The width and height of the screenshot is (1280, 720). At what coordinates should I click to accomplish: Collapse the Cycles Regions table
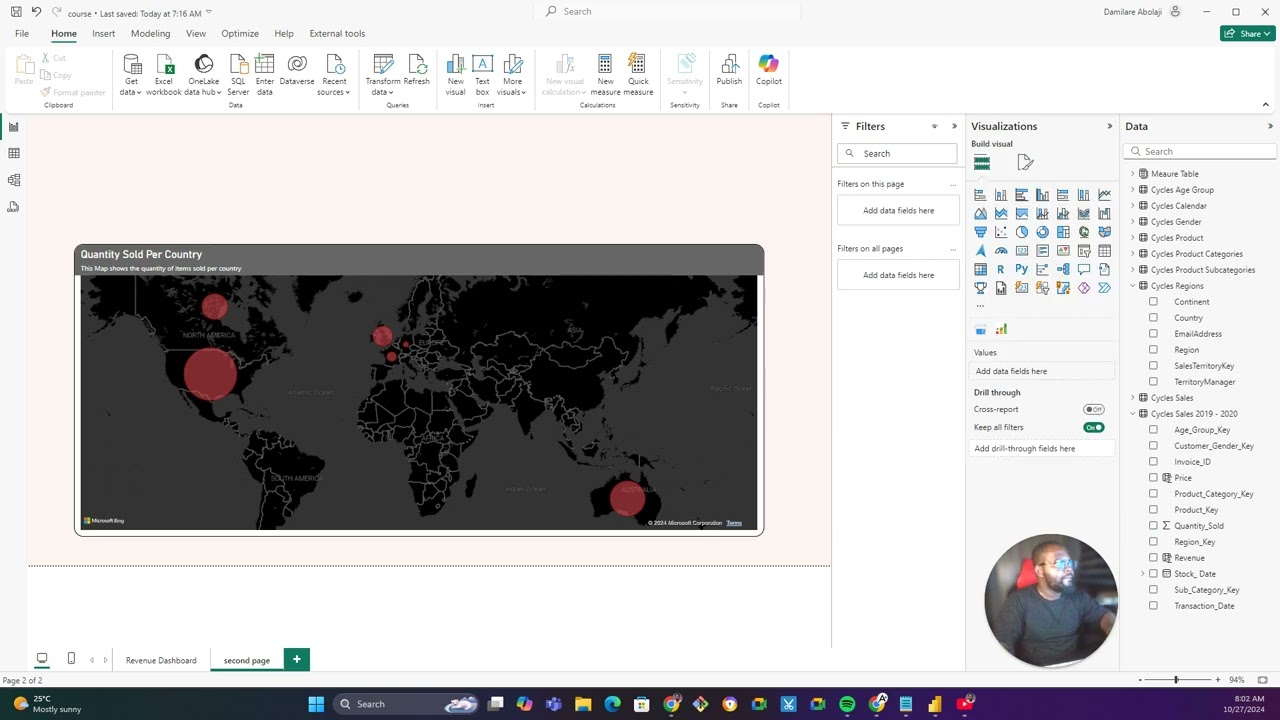[x=1133, y=286]
